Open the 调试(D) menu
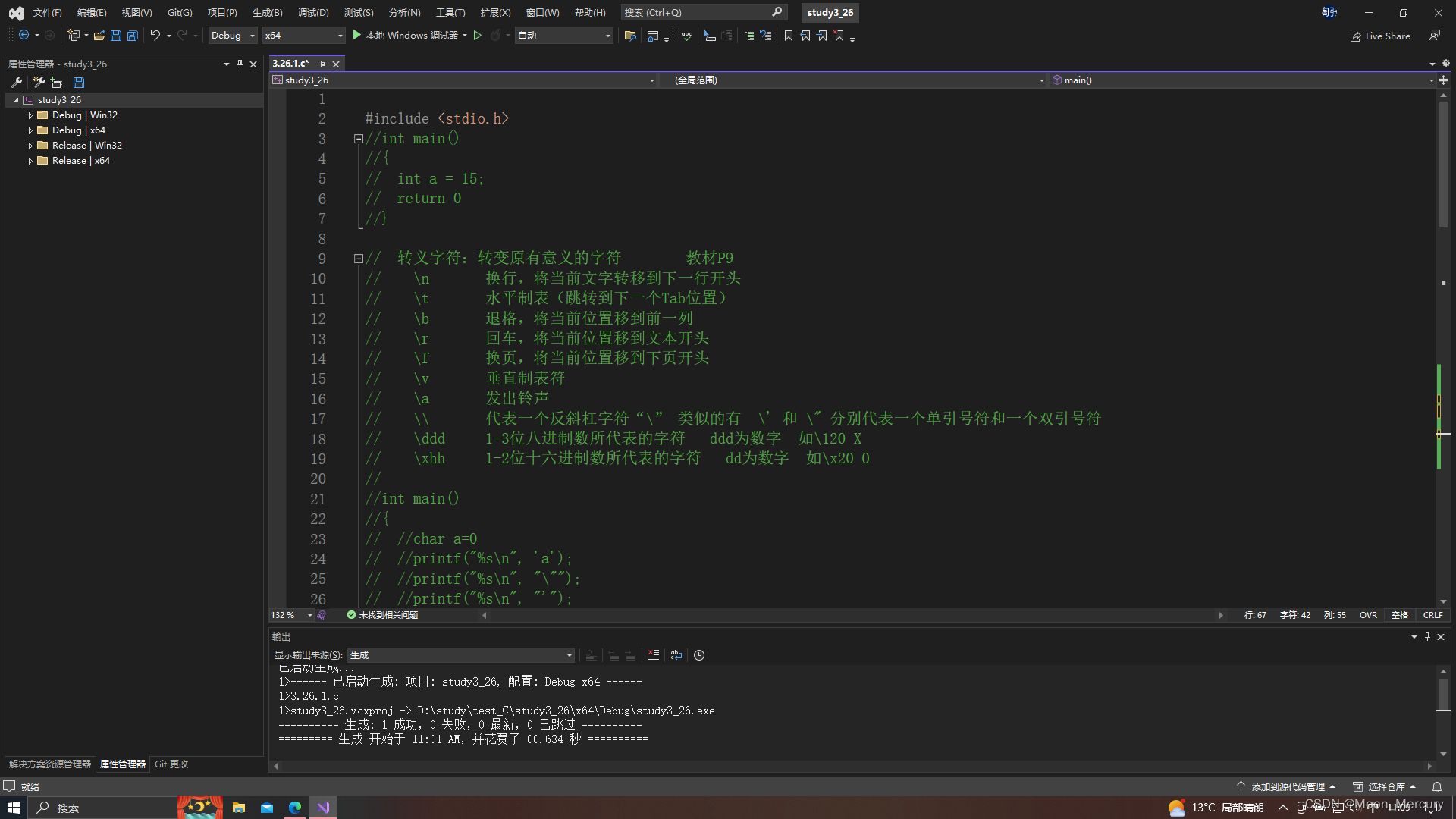Viewport: 1456px width, 819px height. 313,12
